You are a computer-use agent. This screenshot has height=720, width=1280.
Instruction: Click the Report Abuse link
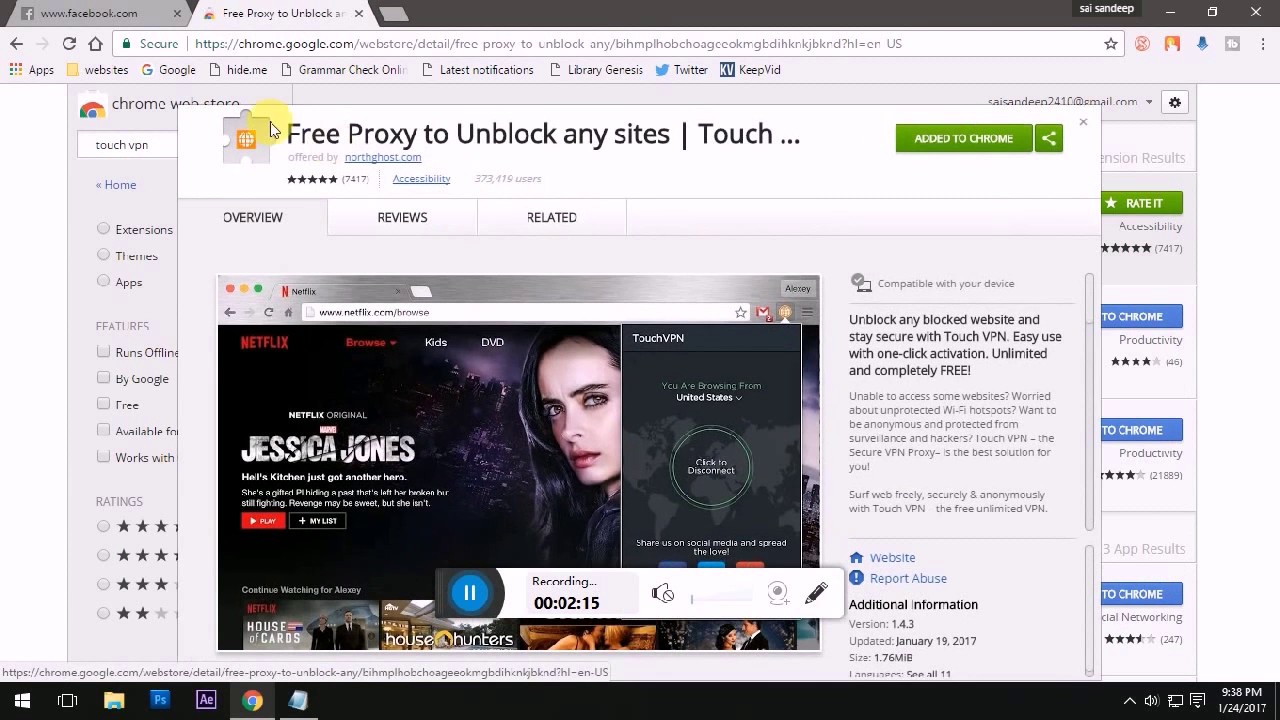pos(908,578)
